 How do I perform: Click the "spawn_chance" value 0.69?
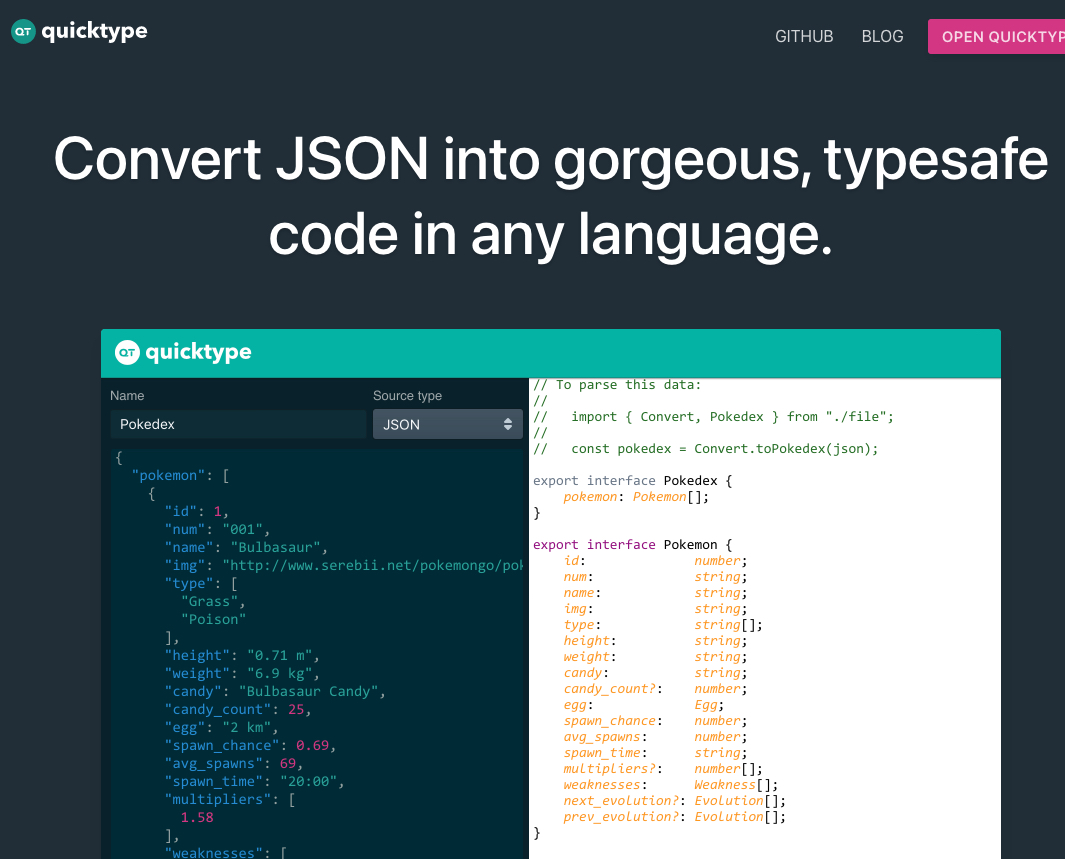click(312, 746)
